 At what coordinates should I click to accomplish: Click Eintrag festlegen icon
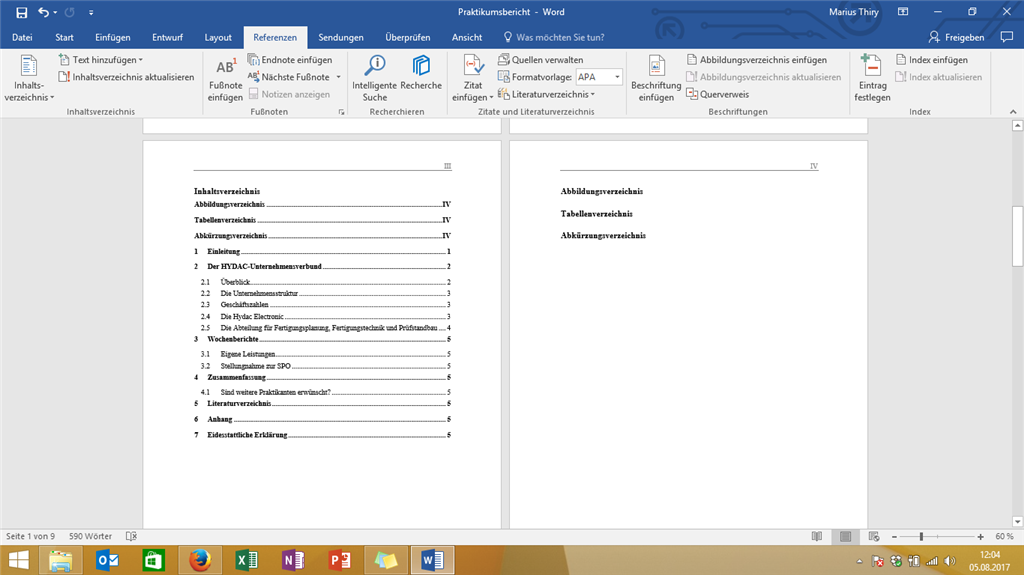(872, 78)
